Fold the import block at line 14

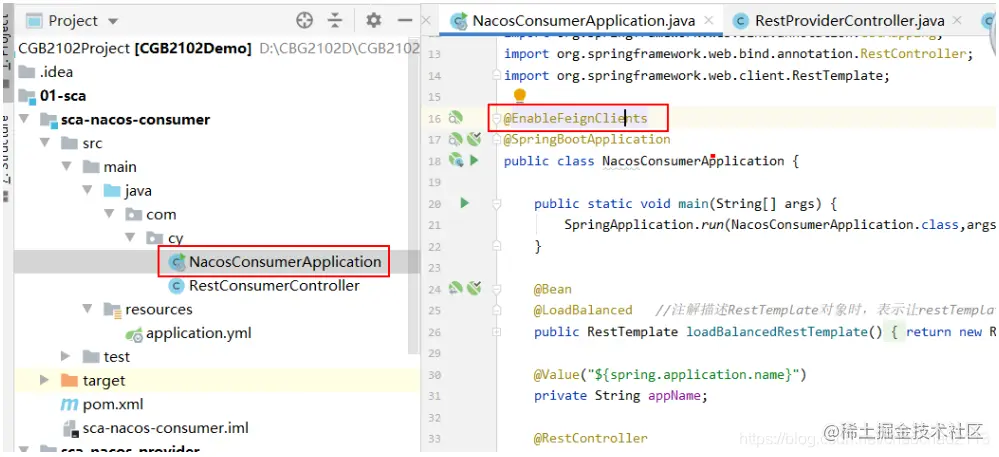496,76
